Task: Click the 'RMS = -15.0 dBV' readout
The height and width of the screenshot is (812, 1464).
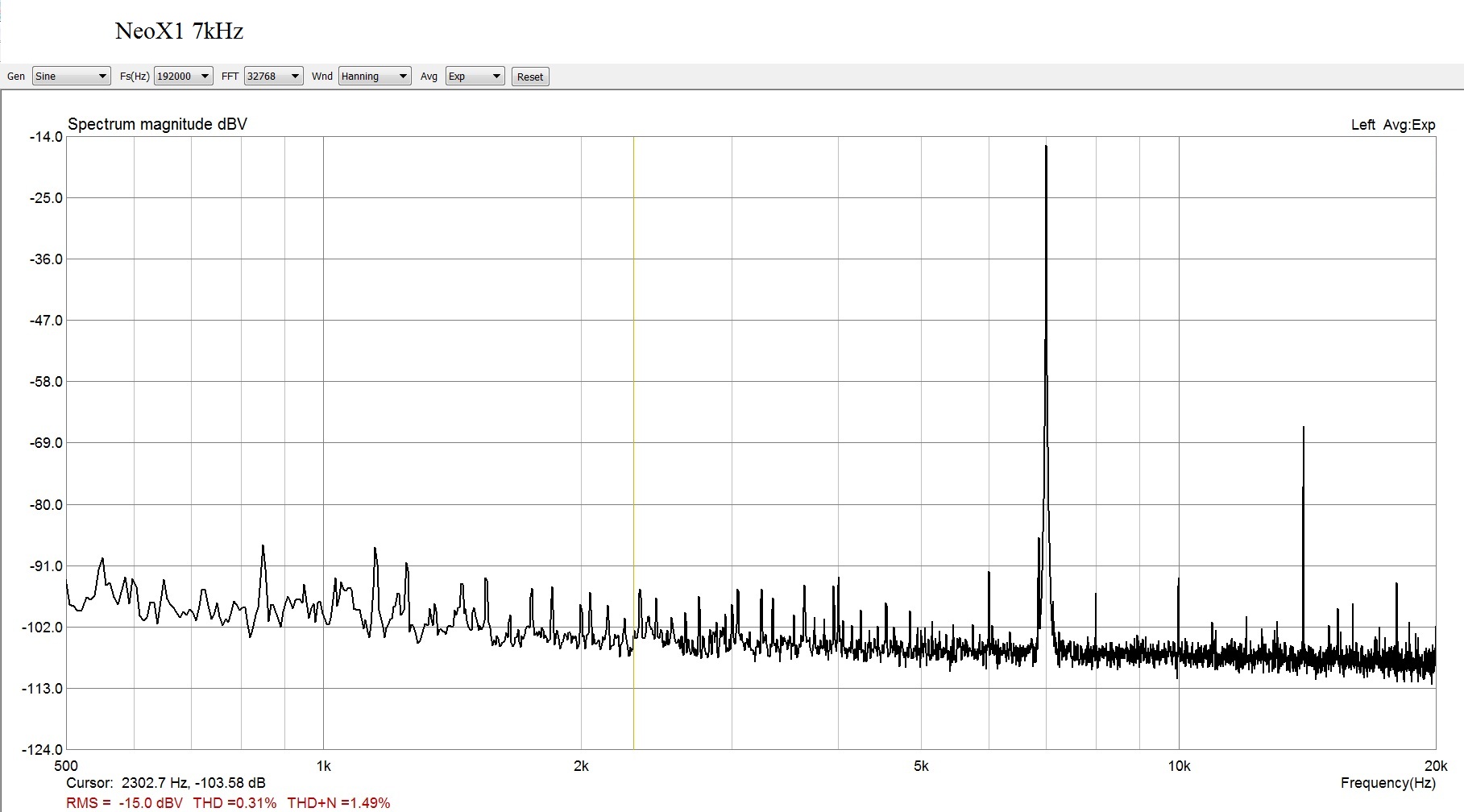Action: pos(124,803)
